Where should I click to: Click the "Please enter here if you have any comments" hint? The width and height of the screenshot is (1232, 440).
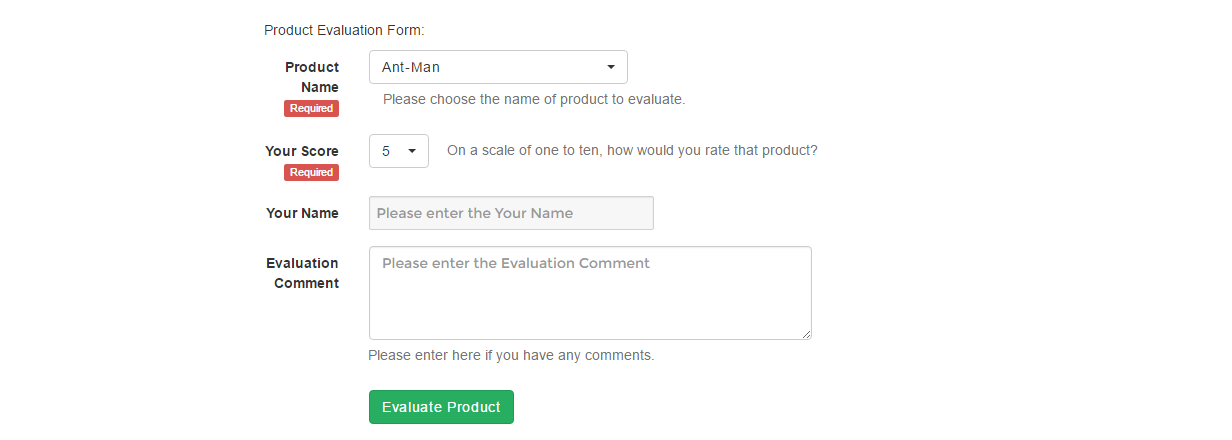[511, 355]
